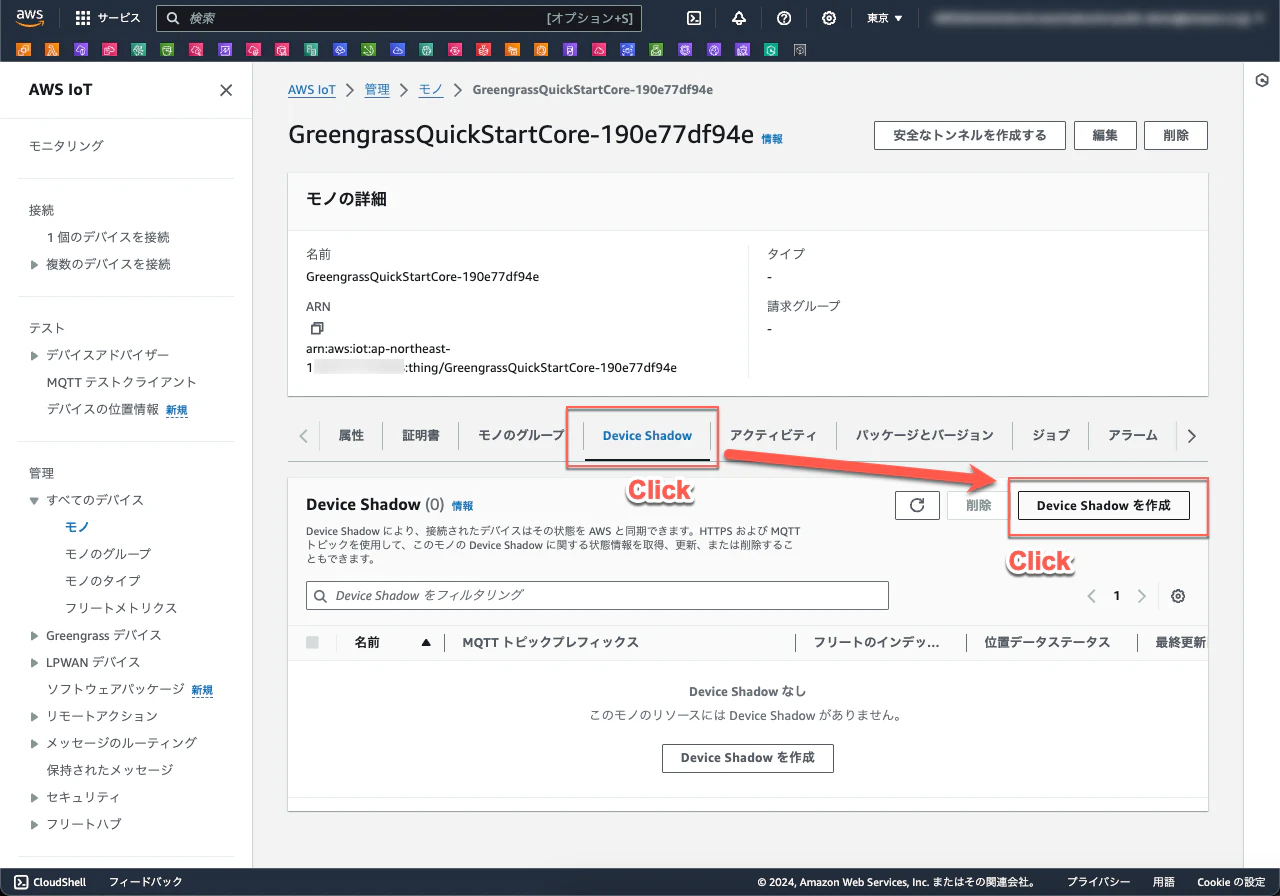Copy the thing ARN with the copy icon
This screenshot has width=1280, height=896.
click(x=316, y=328)
